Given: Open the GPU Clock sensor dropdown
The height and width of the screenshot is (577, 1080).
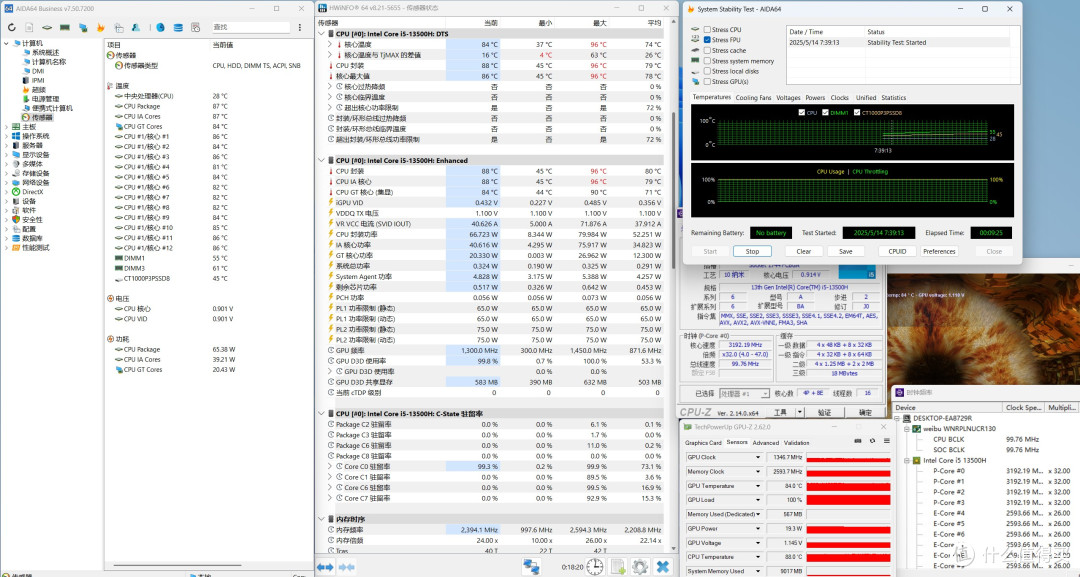Looking at the screenshot, I should (758, 457).
